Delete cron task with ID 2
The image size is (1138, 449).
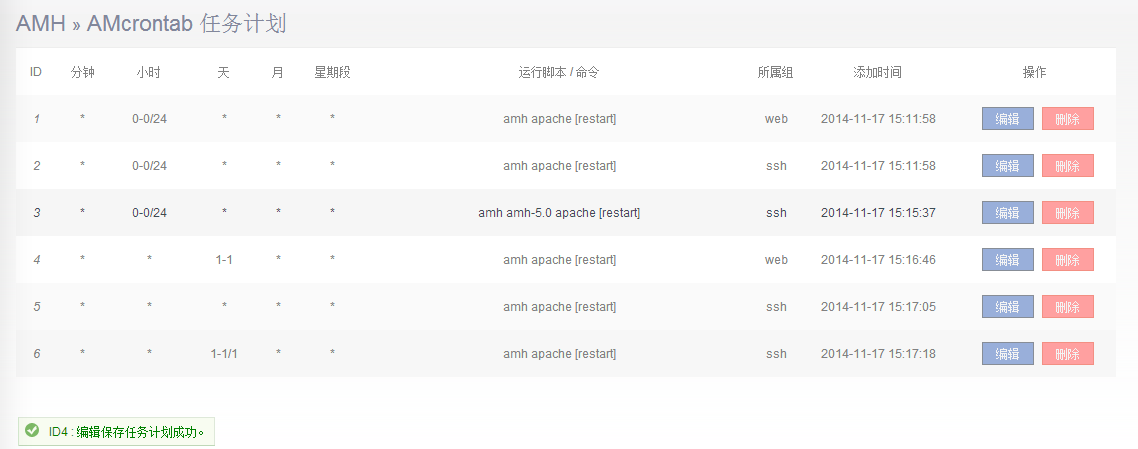tap(1067, 166)
